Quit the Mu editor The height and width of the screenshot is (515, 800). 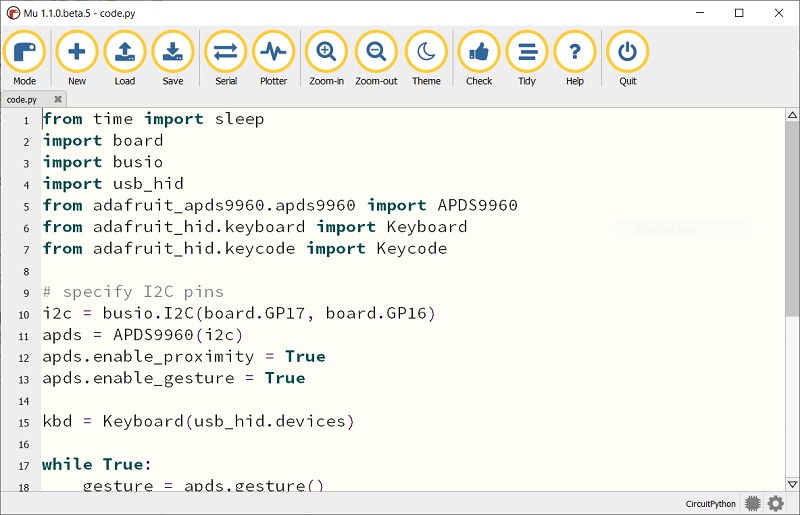click(627, 52)
